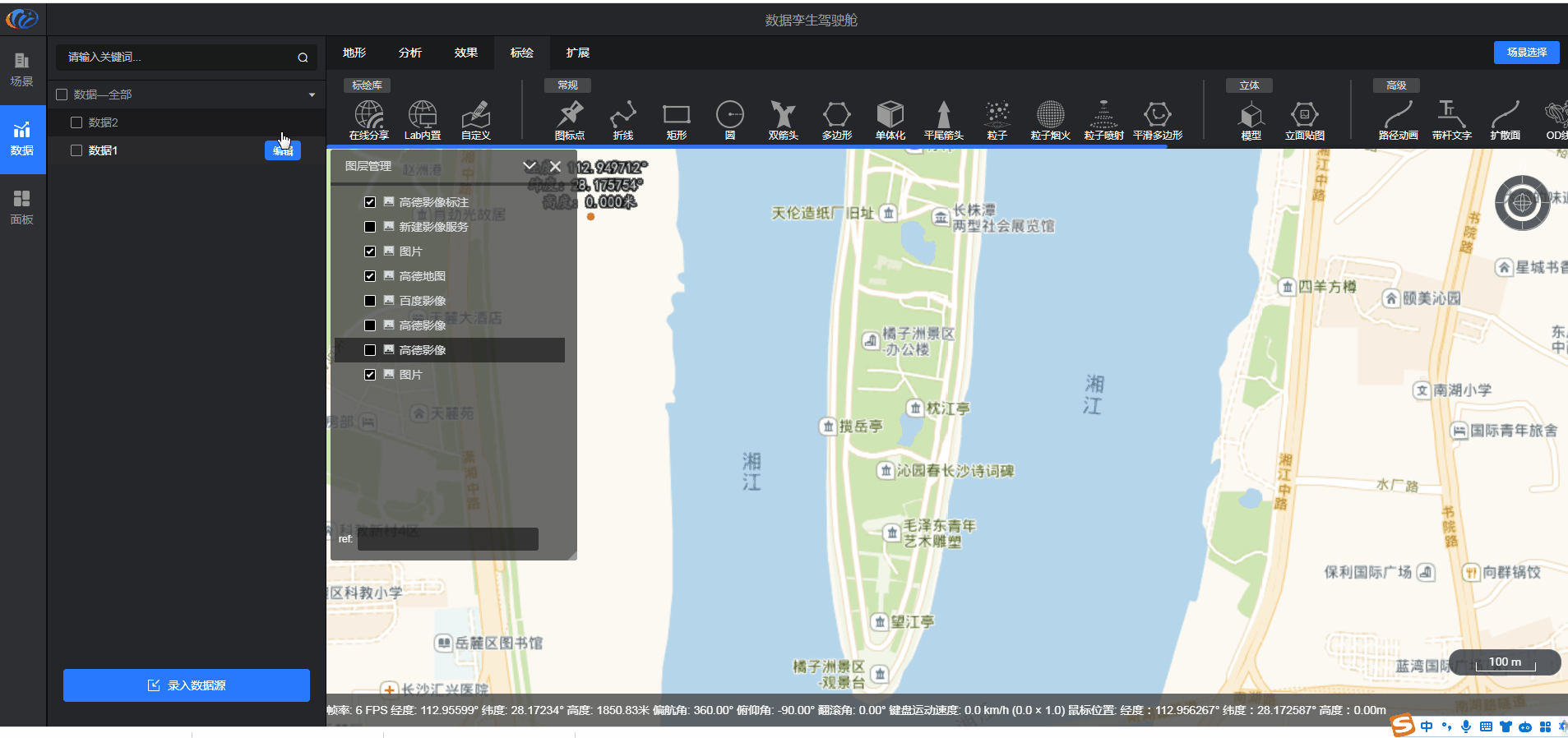This screenshot has height=738, width=1568.
Task: Open the 场景 sidebar panel
Action: [22, 69]
